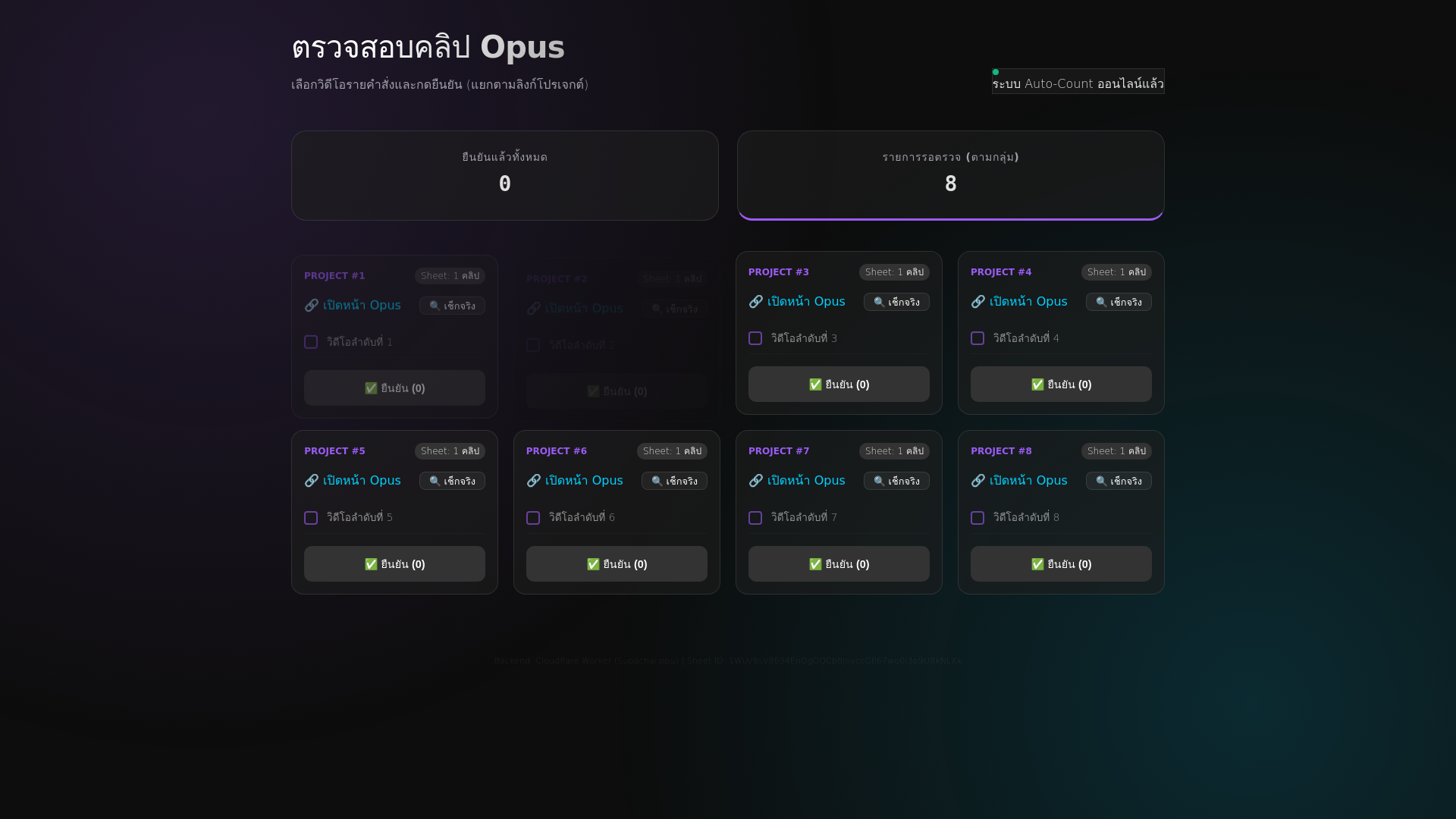The image size is (1456, 819).
Task: Tick the checkbox for วิดีโอลำดับที่ 7
Action: click(755, 518)
